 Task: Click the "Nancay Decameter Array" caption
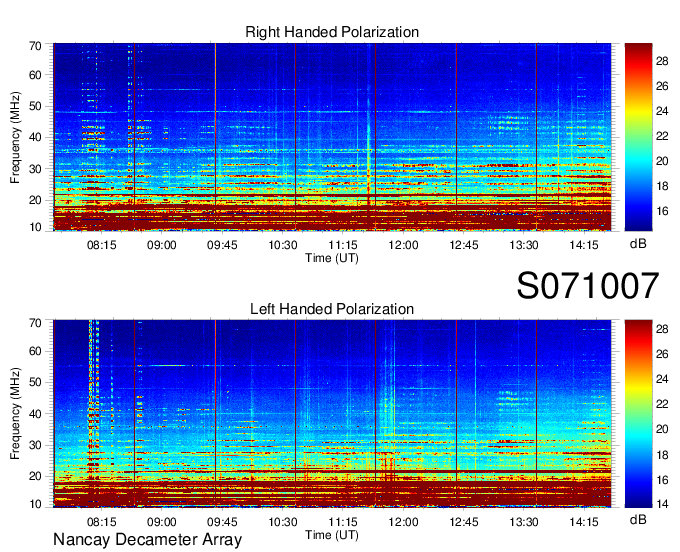tap(147, 540)
